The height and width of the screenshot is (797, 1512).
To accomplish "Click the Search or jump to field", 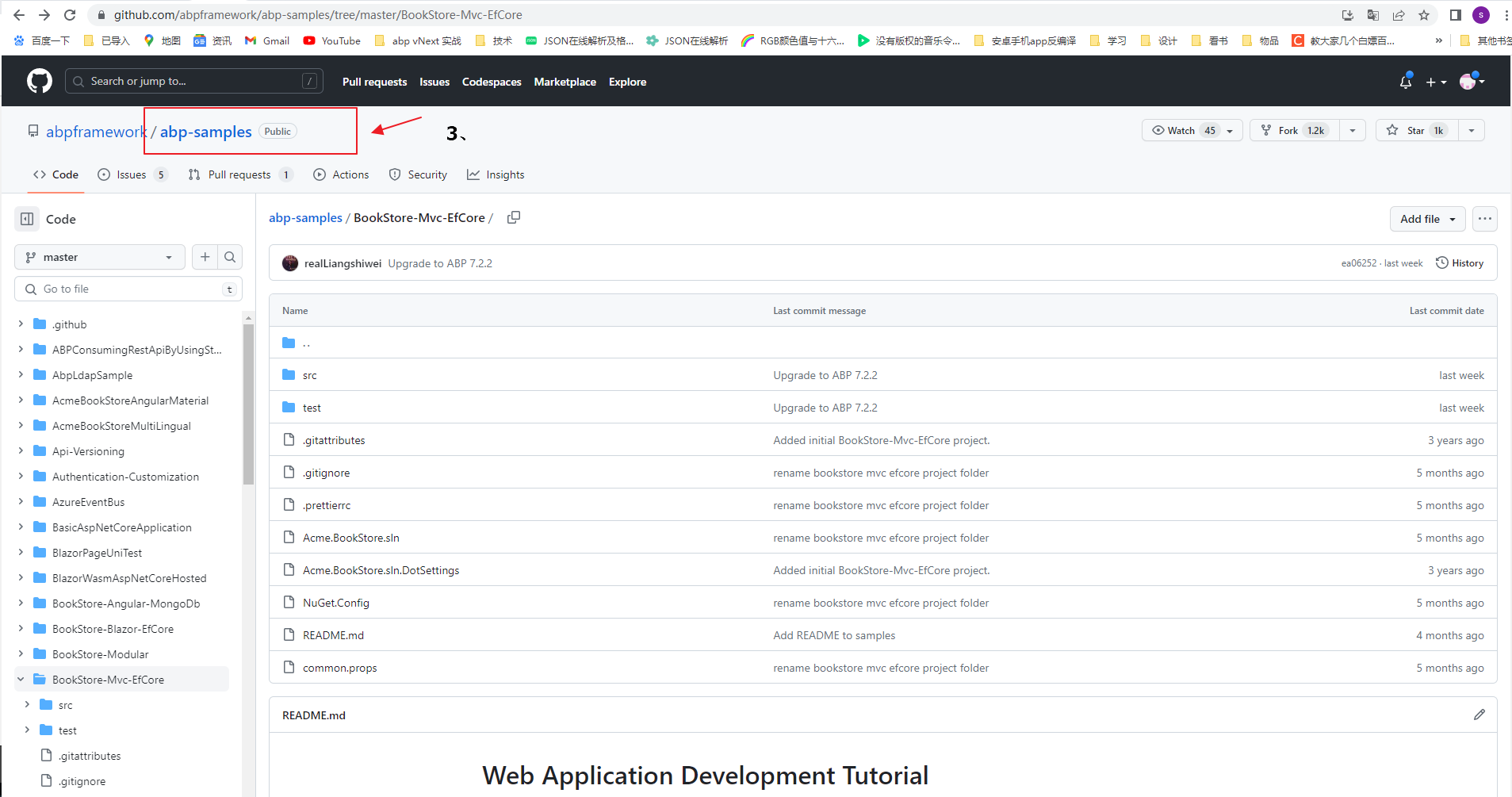I will (x=194, y=81).
